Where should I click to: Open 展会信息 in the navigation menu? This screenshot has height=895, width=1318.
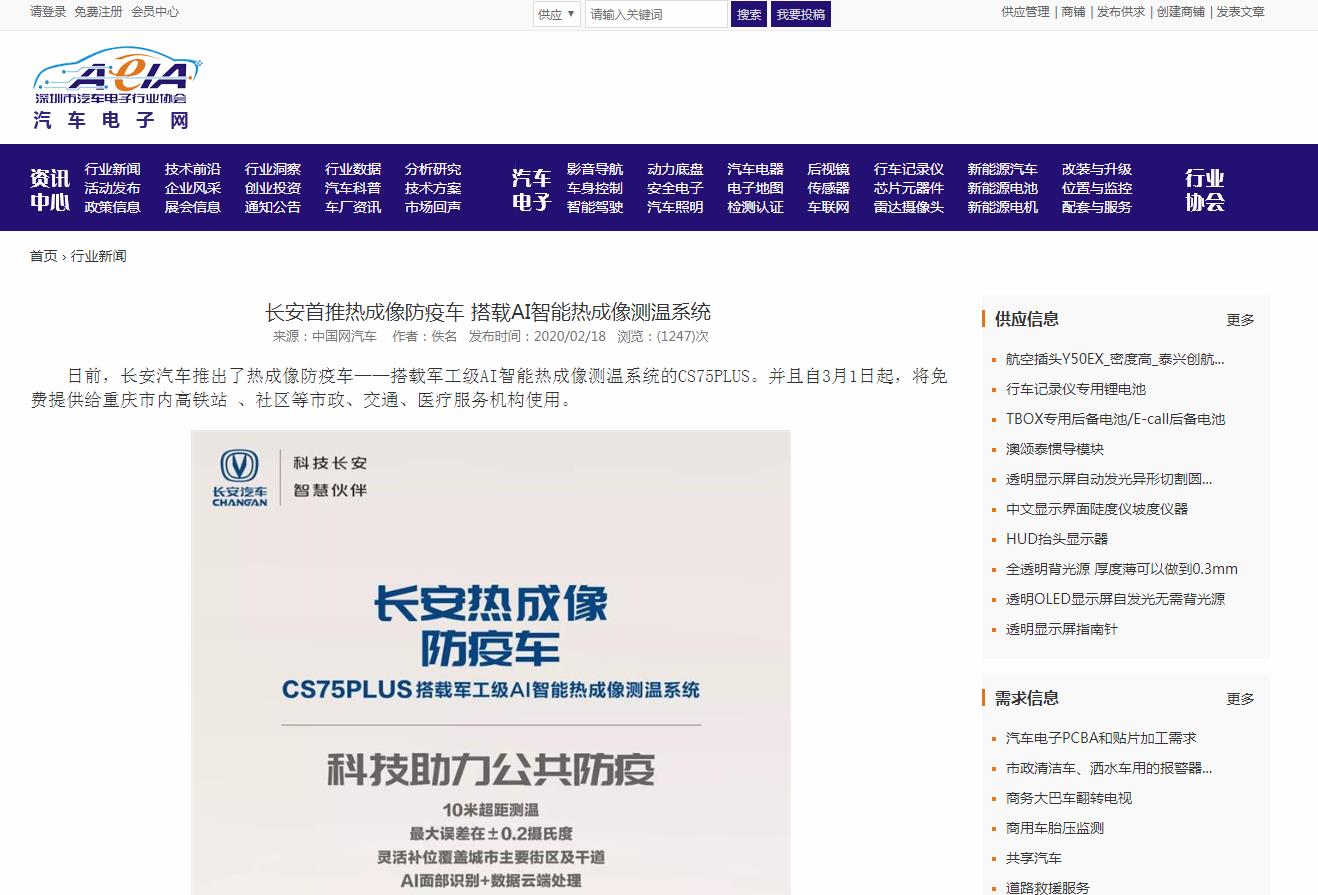(193, 207)
